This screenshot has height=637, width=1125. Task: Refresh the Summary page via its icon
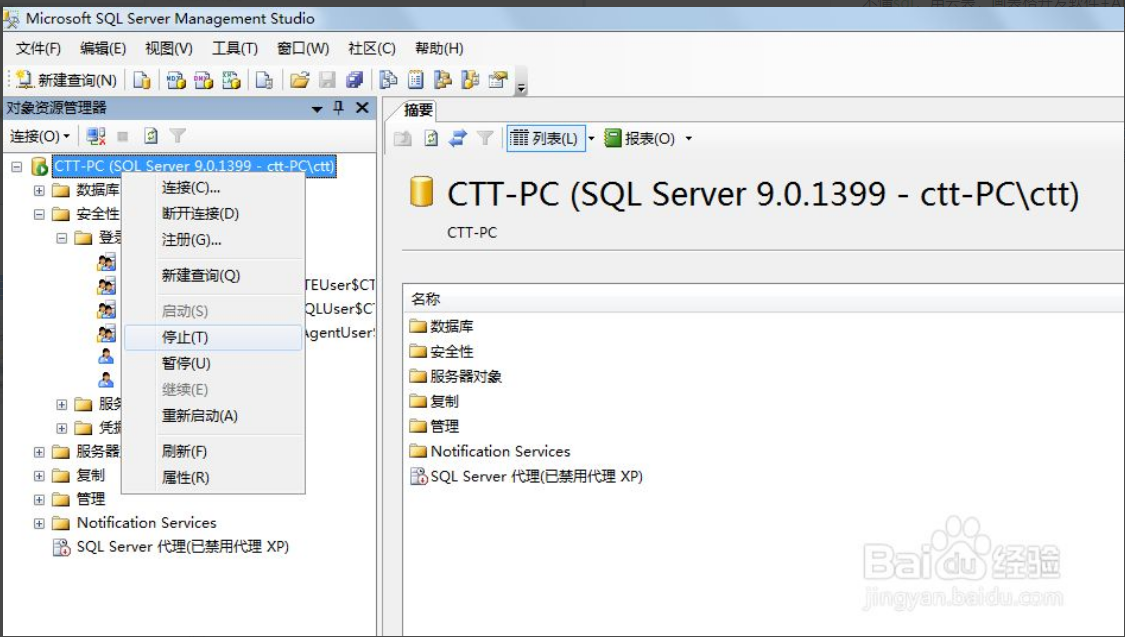430,138
